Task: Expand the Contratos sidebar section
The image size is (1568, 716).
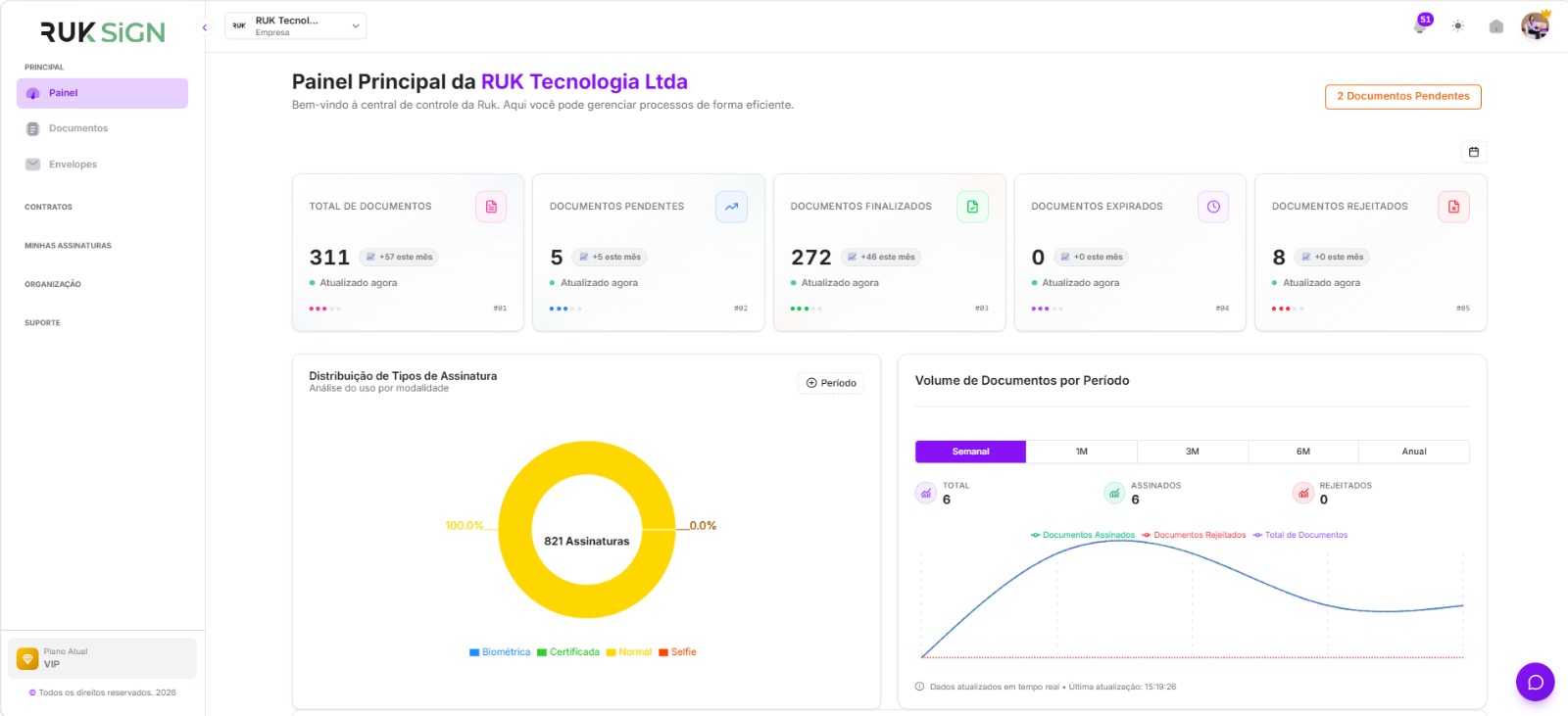Action: point(49,207)
